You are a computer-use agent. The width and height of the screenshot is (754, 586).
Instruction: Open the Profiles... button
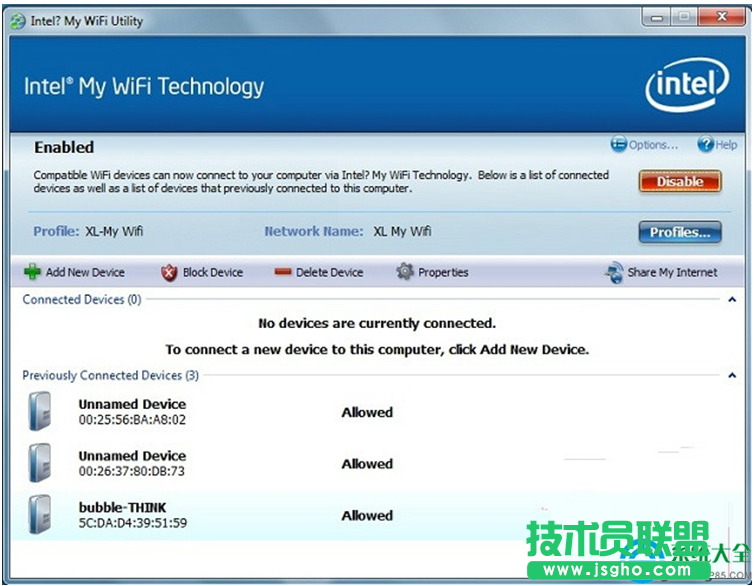pos(679,232)
